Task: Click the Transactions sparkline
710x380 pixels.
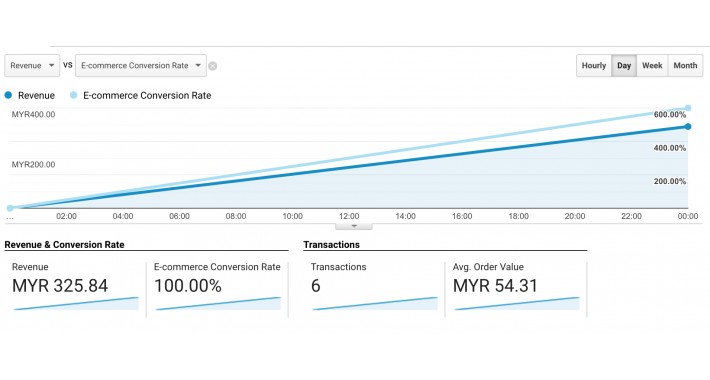Action: 375,303
